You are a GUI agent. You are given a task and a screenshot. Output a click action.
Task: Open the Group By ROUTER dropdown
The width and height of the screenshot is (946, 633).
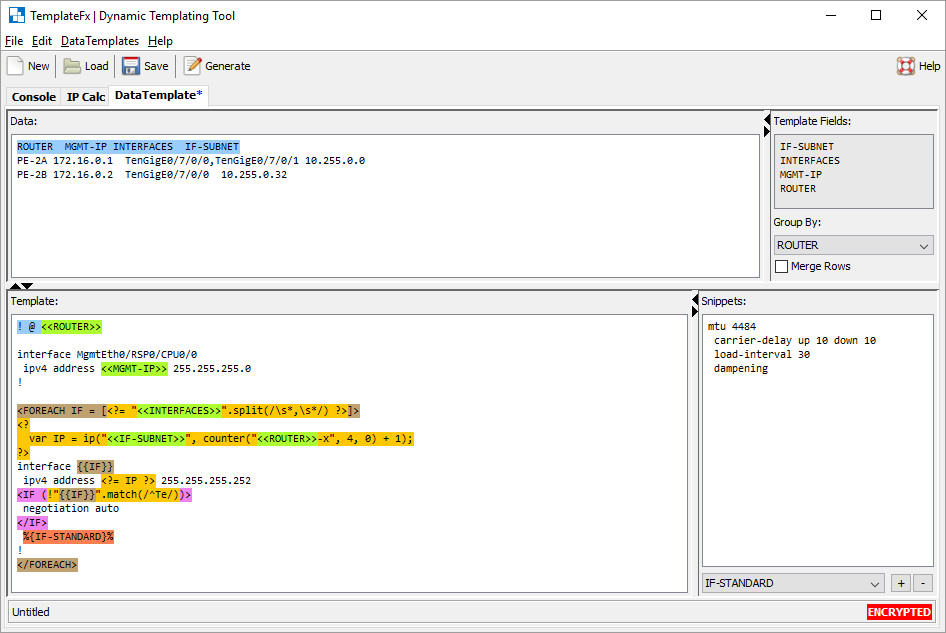point(854,246)
